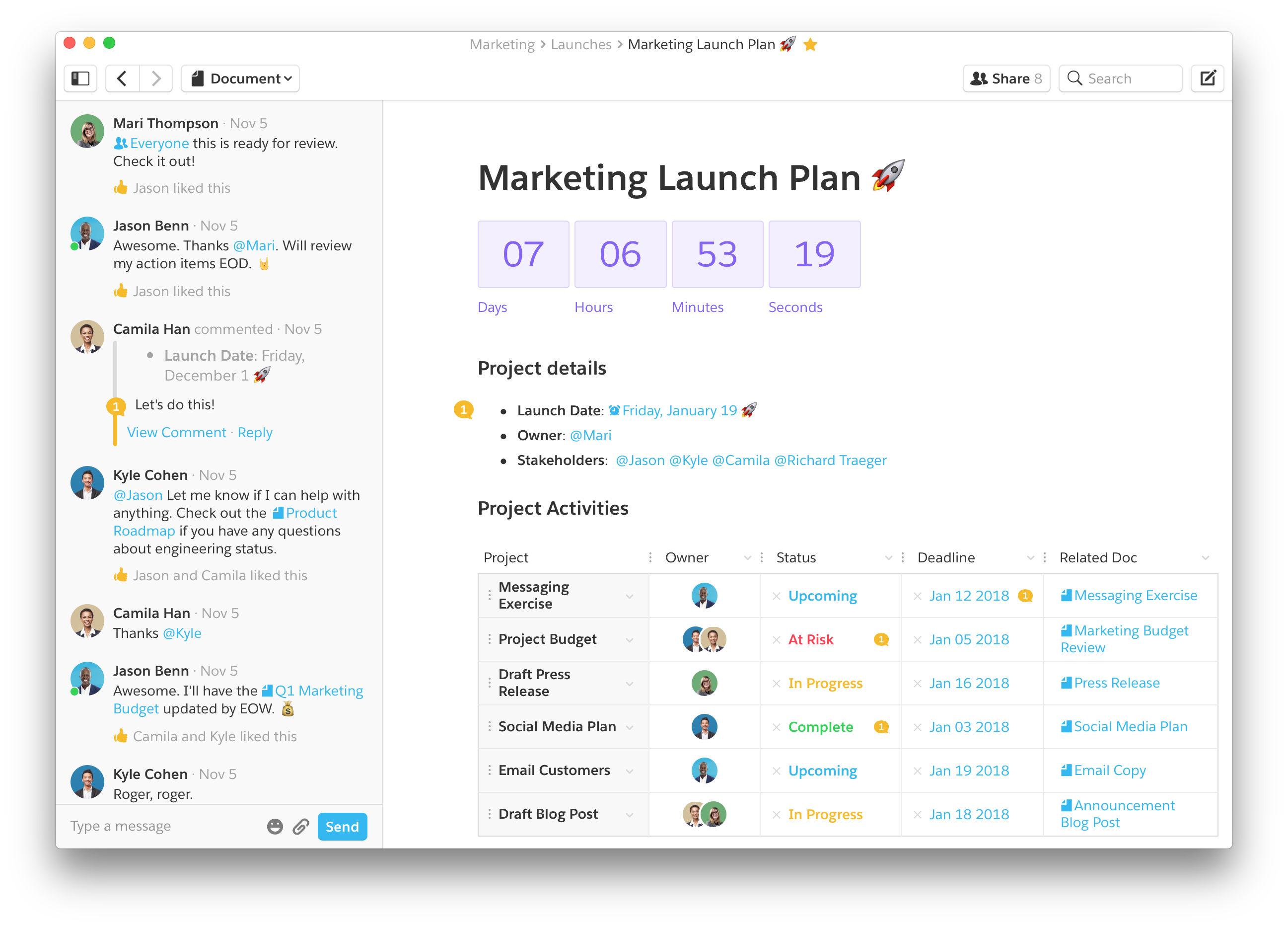
Task: Click the paperclip attachment icon
Action: 300,826
